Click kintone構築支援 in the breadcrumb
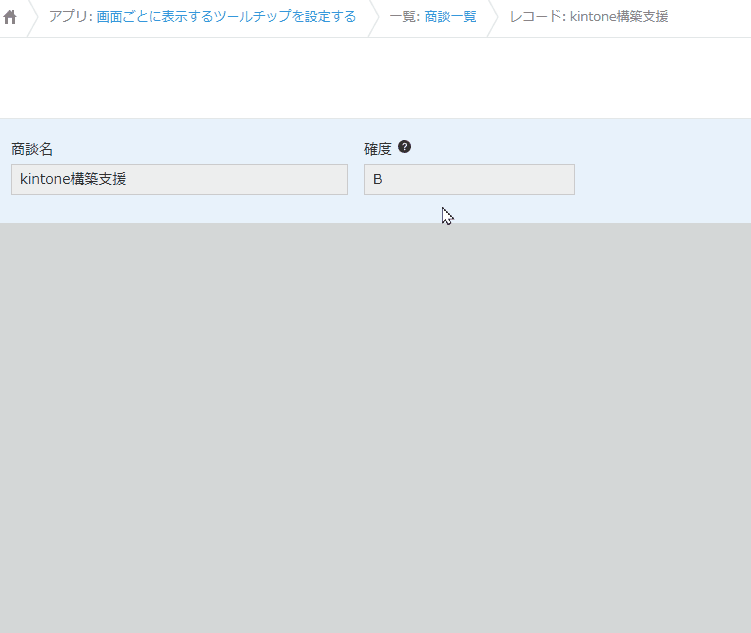This screenshot has height=633, width=751. coord(618,17)
